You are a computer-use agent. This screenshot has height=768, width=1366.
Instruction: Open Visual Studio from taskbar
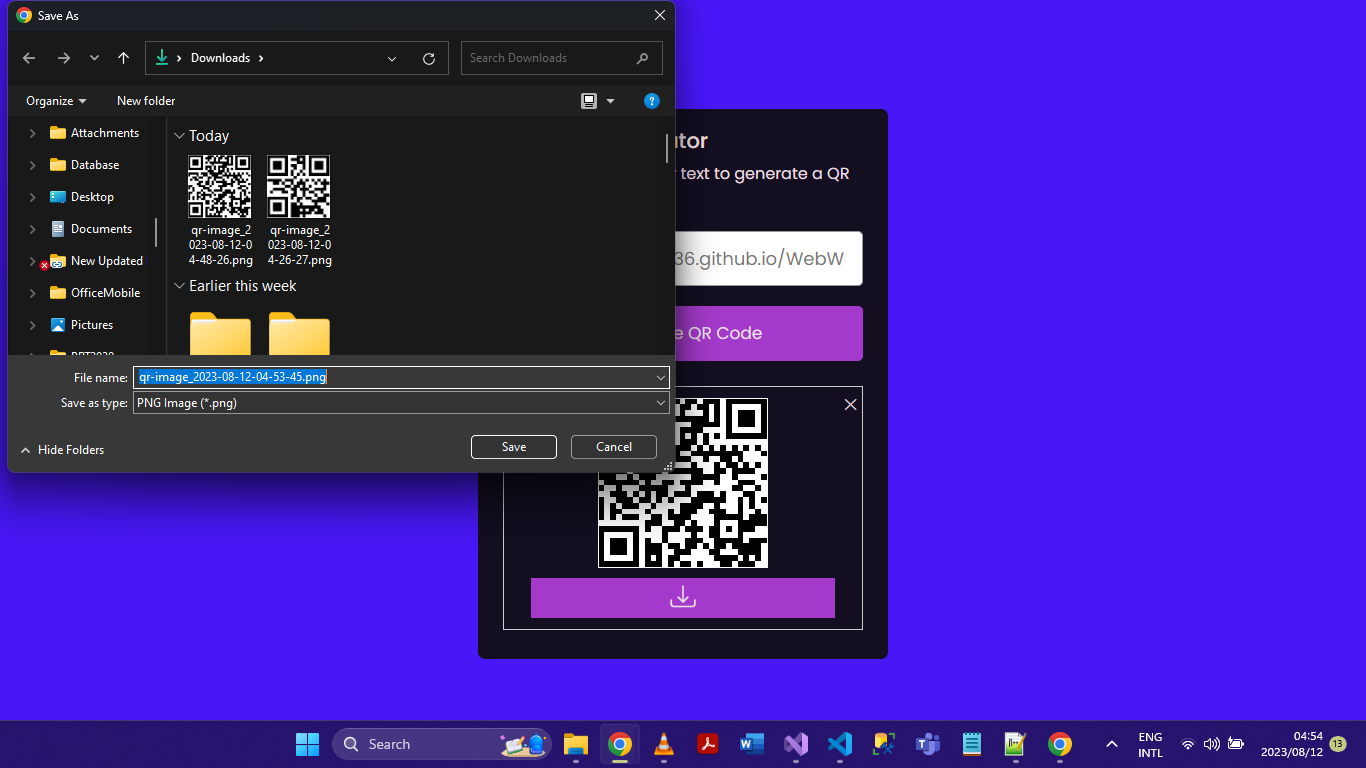[796, 744]
